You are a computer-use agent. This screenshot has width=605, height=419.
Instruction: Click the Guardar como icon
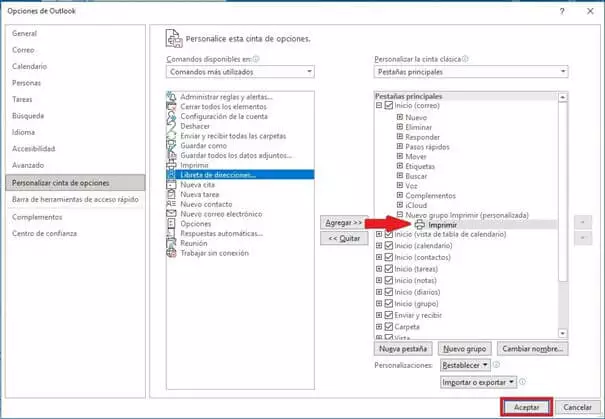(x=171, y=145)
